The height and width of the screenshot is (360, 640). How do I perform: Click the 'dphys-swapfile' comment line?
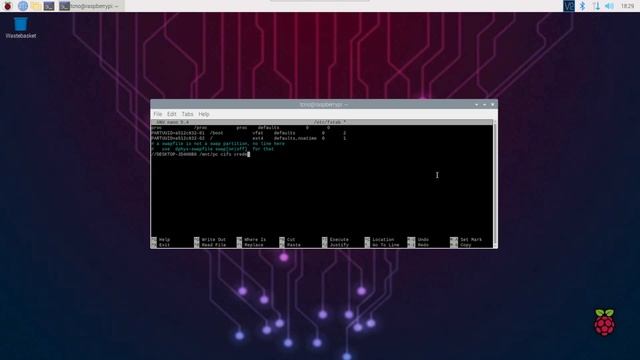click(x=213, y=149)
